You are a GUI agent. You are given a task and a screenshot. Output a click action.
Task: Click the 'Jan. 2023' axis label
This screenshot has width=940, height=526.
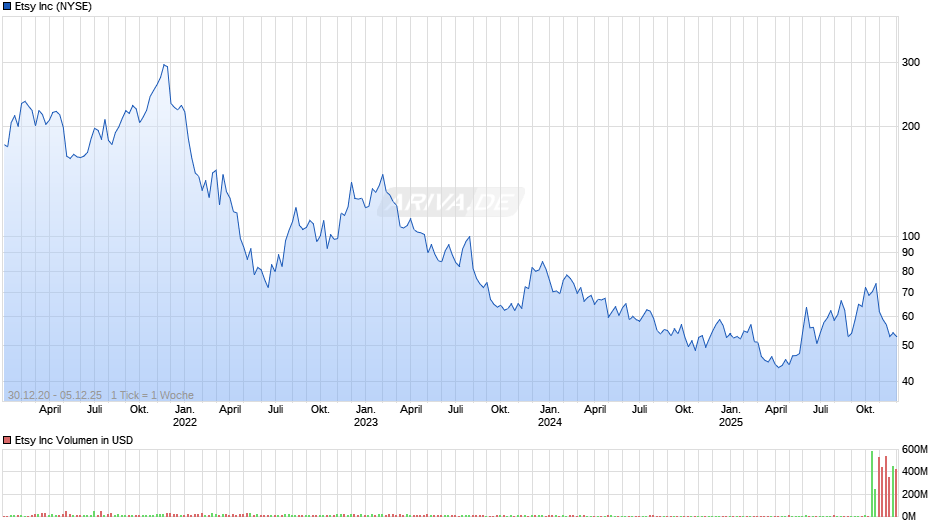click(x=366, y=416)
